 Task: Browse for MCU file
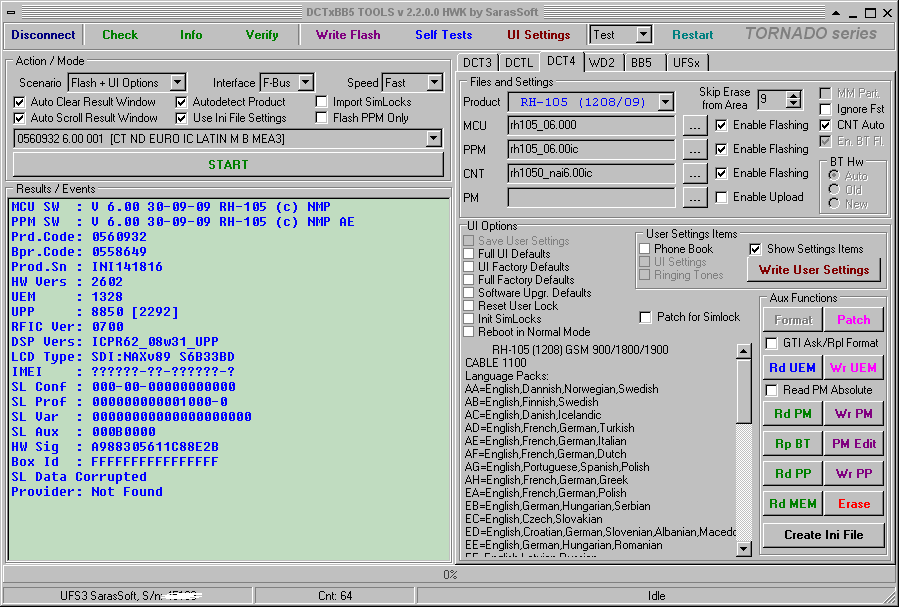pyautogui.click(x=695, y=126)
